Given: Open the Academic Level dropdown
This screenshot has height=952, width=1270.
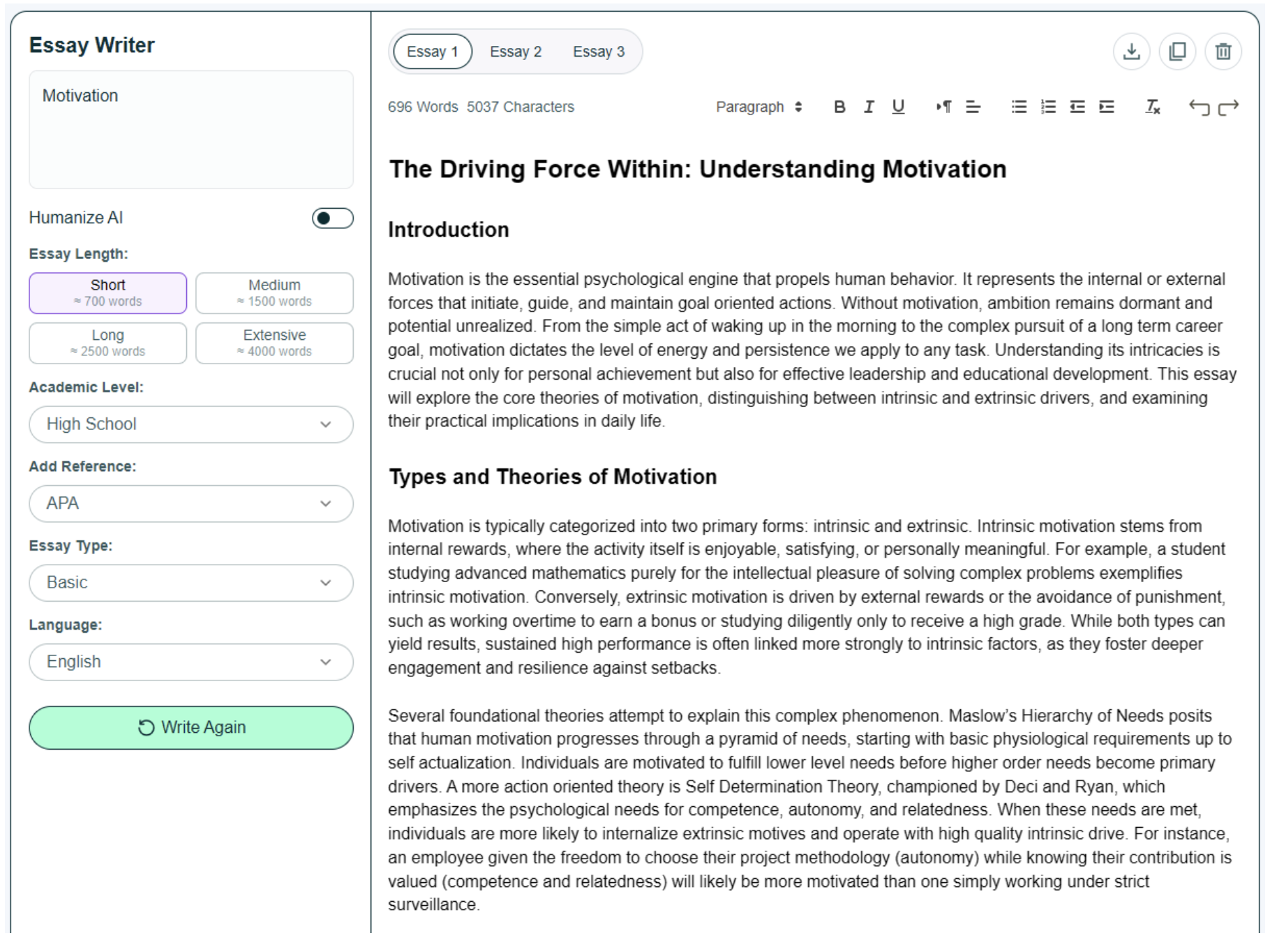Looking at the screenshot, I should [190, 424].
